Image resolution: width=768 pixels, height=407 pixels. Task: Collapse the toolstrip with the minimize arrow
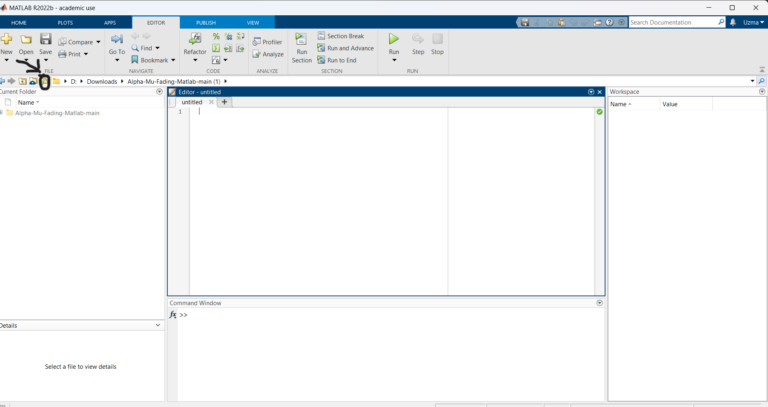tap(762, 71)
